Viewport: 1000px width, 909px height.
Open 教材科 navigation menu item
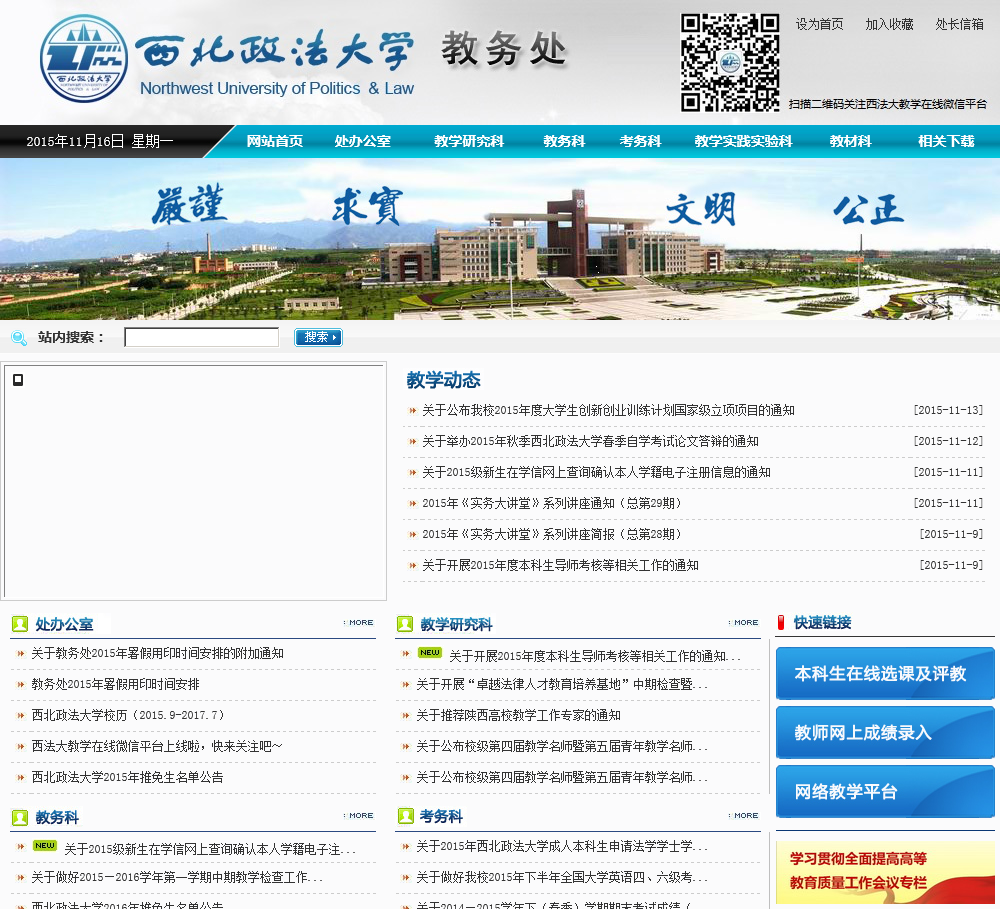click(850, 142)
